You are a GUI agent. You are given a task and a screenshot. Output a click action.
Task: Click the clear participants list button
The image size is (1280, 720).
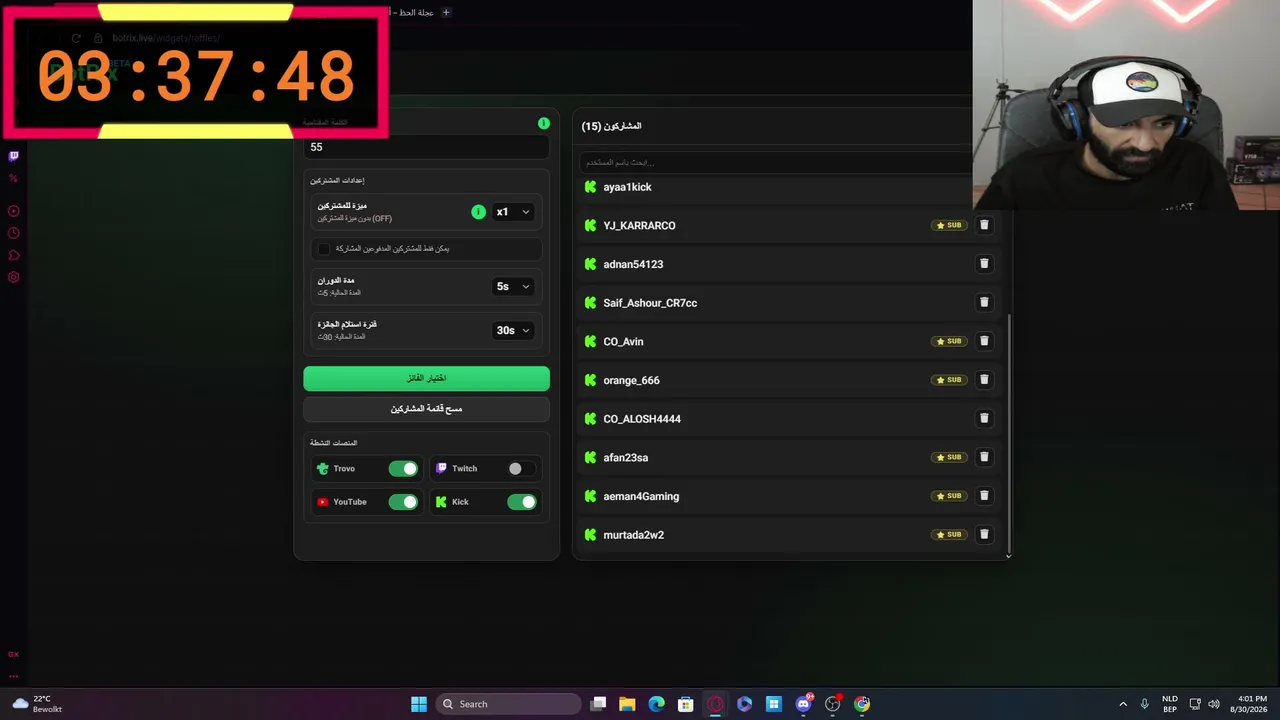point(426,409)
